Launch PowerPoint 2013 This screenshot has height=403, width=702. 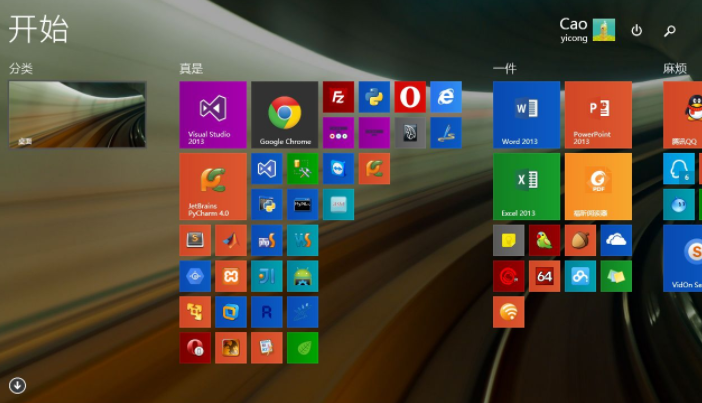tap(598, 114)
